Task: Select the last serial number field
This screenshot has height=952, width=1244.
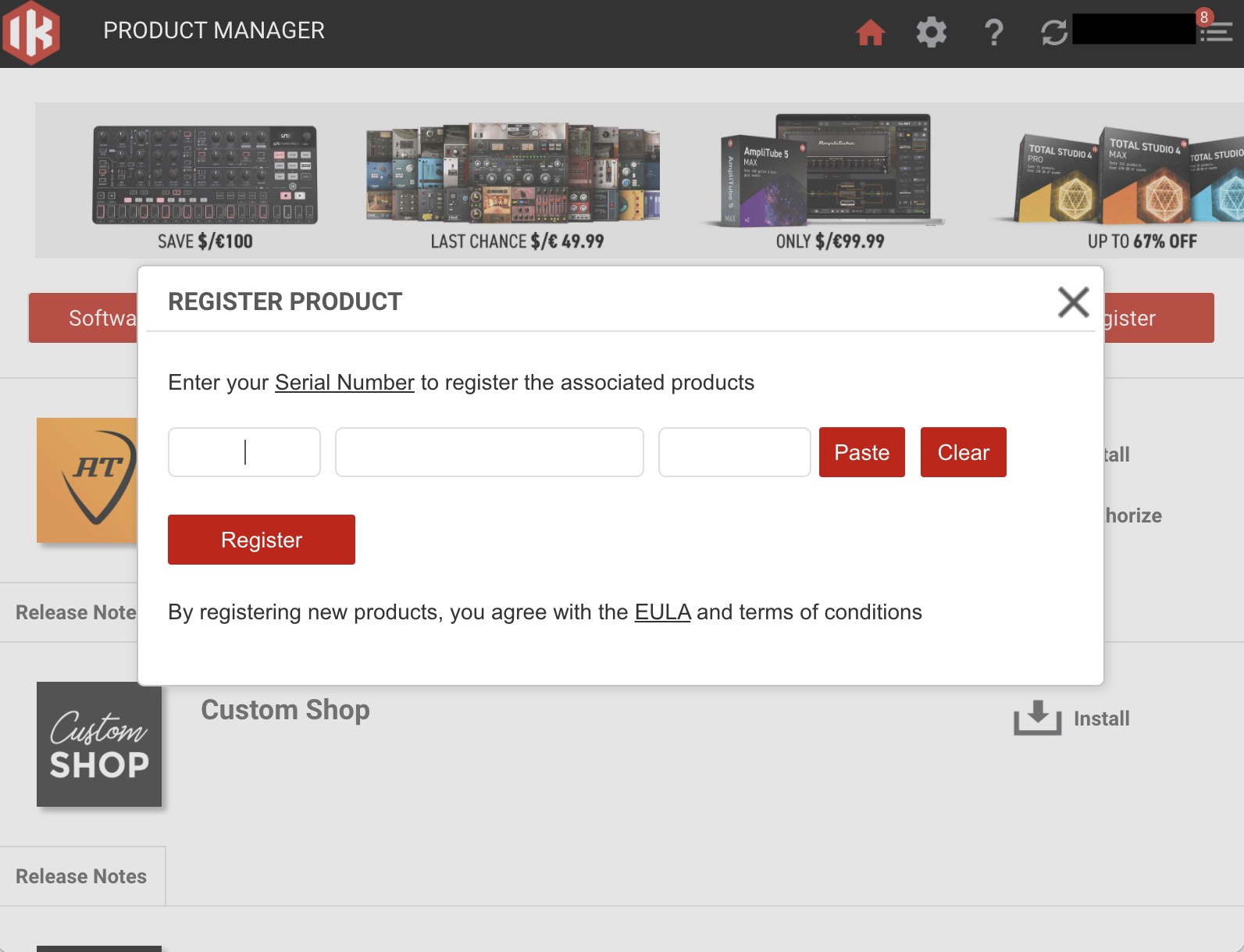Action: (x=734, y=452)
